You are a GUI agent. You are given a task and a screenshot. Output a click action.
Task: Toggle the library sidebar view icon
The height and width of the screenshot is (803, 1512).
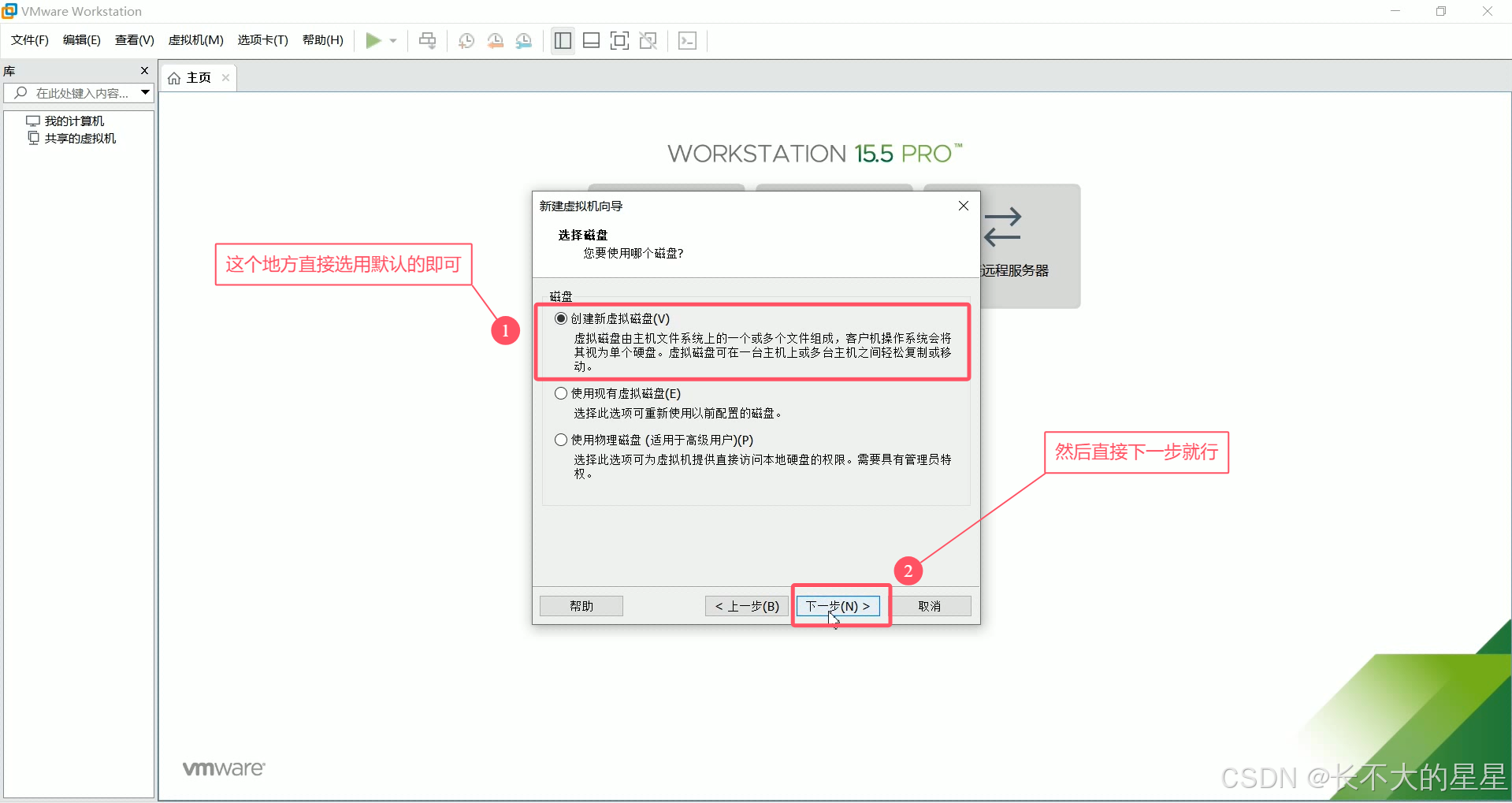pos(563,41)
